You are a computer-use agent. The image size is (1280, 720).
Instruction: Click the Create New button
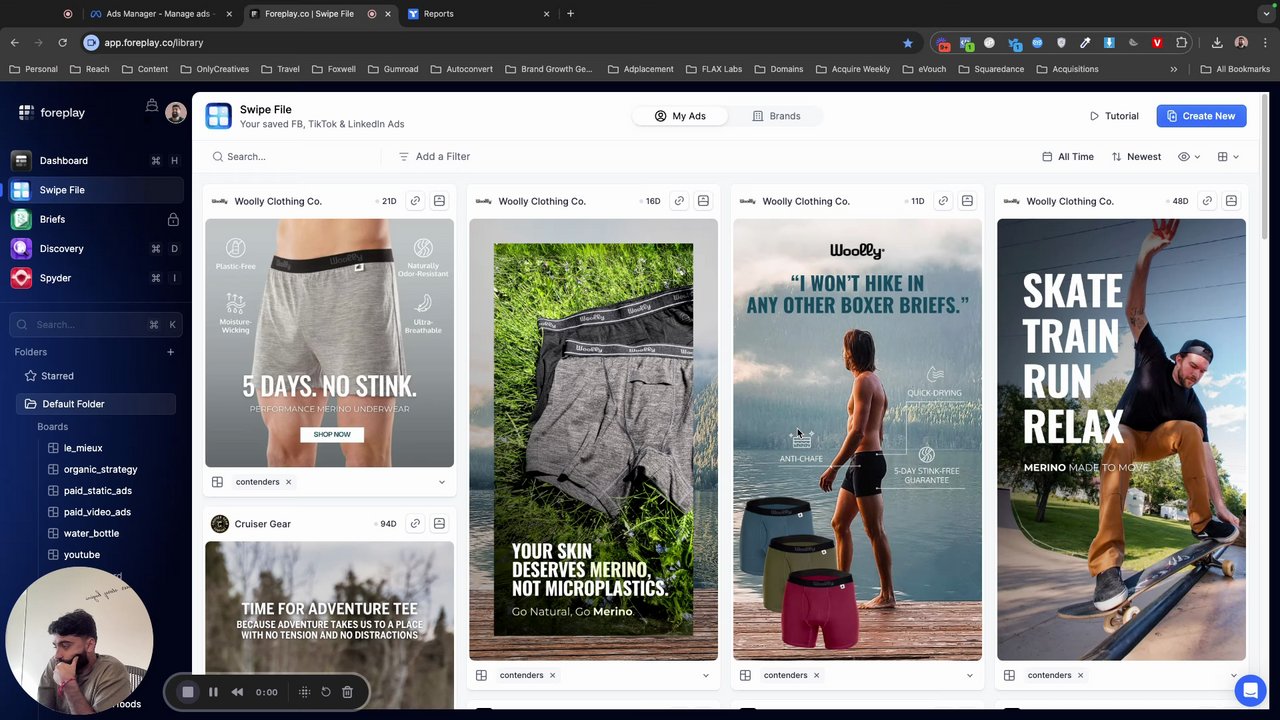[1200, 116]
